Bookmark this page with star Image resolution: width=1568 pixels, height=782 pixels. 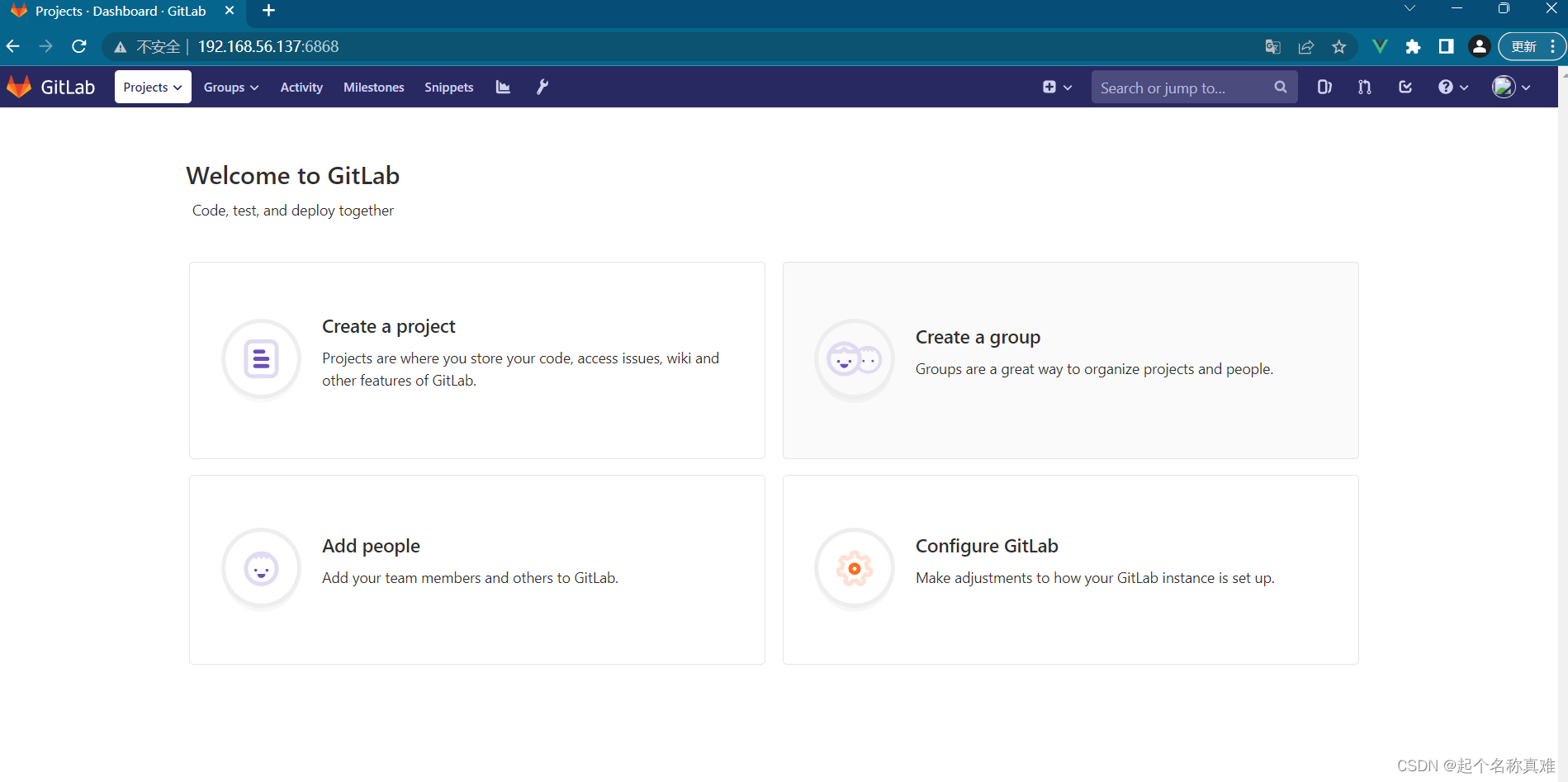click(1339, 47)
